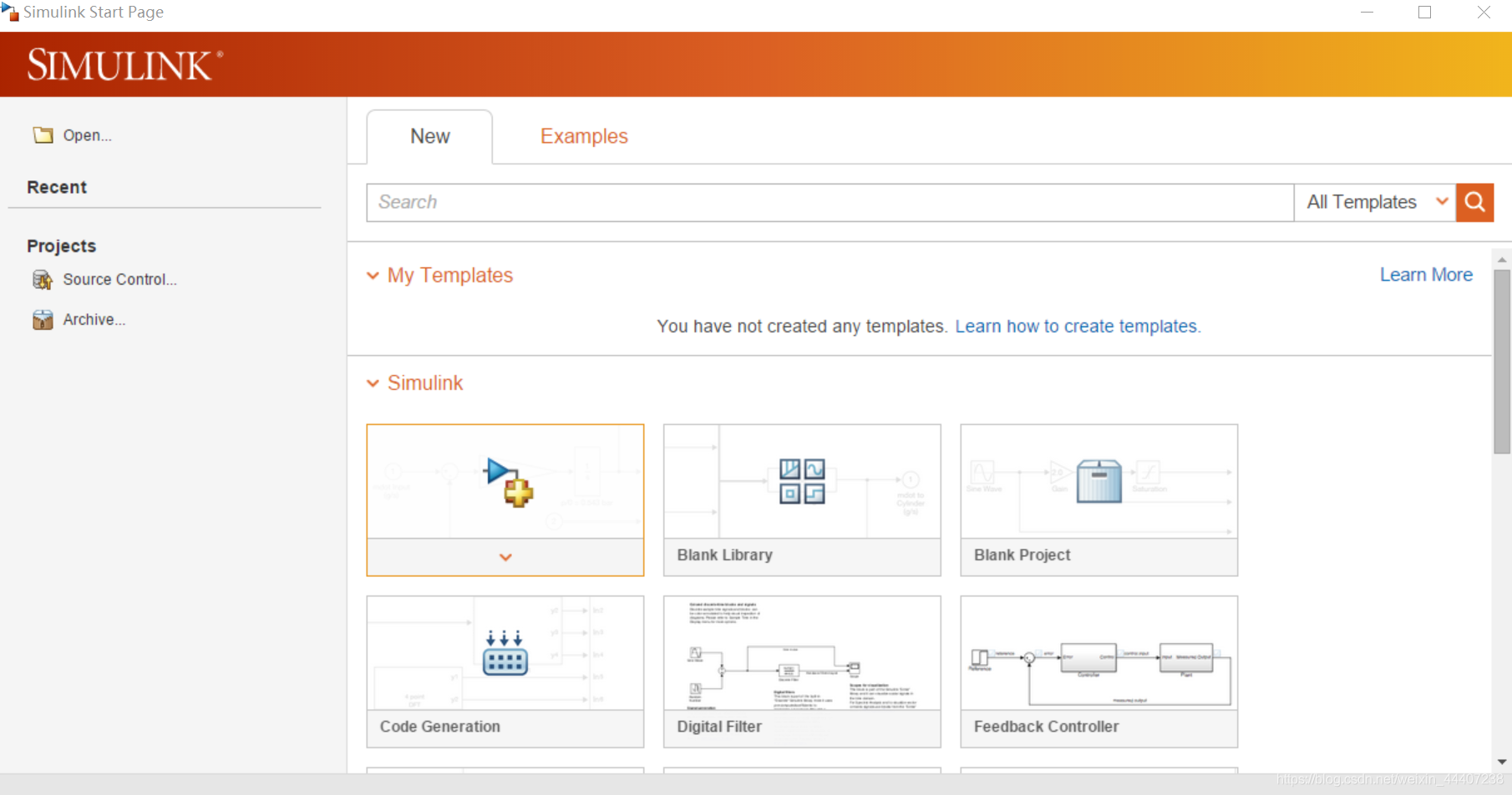This screenshot has width=1512, height=795.
Task: Click the Blank Library blocks icon
Action: point(802,481)
